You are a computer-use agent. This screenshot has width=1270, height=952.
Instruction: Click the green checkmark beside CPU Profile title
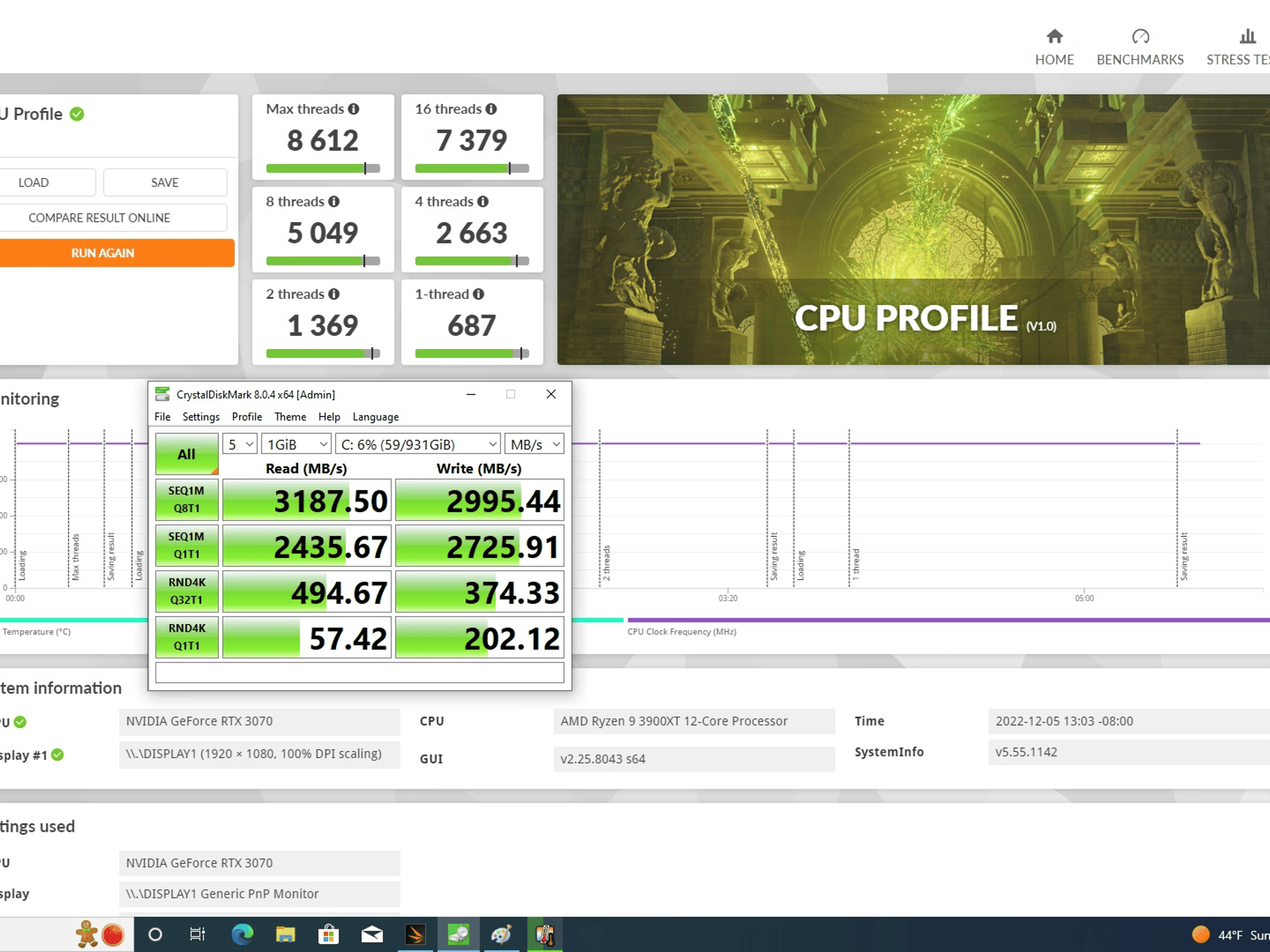[77, 114]
